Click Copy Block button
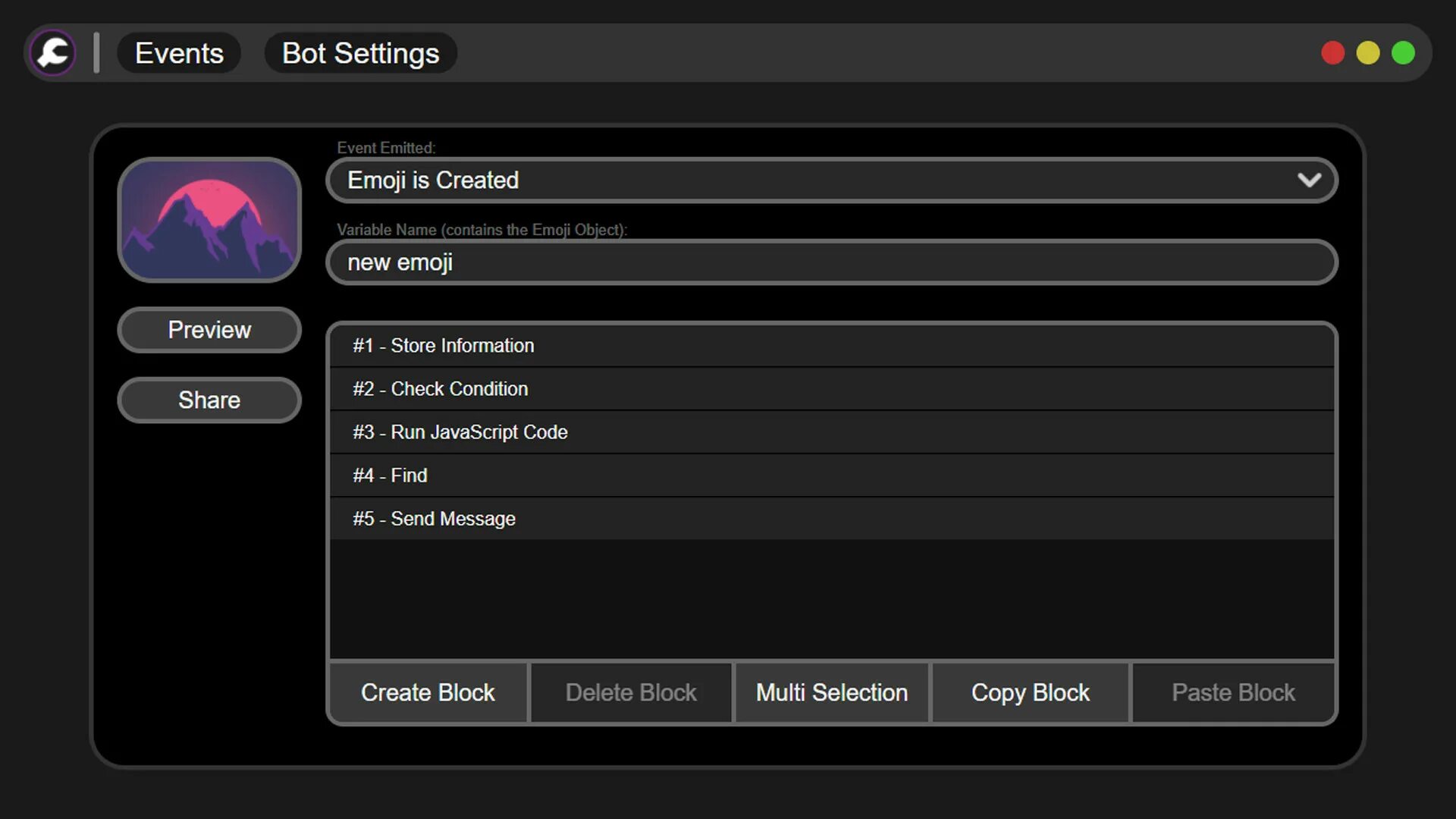1456x819 pixels. 1030,692
